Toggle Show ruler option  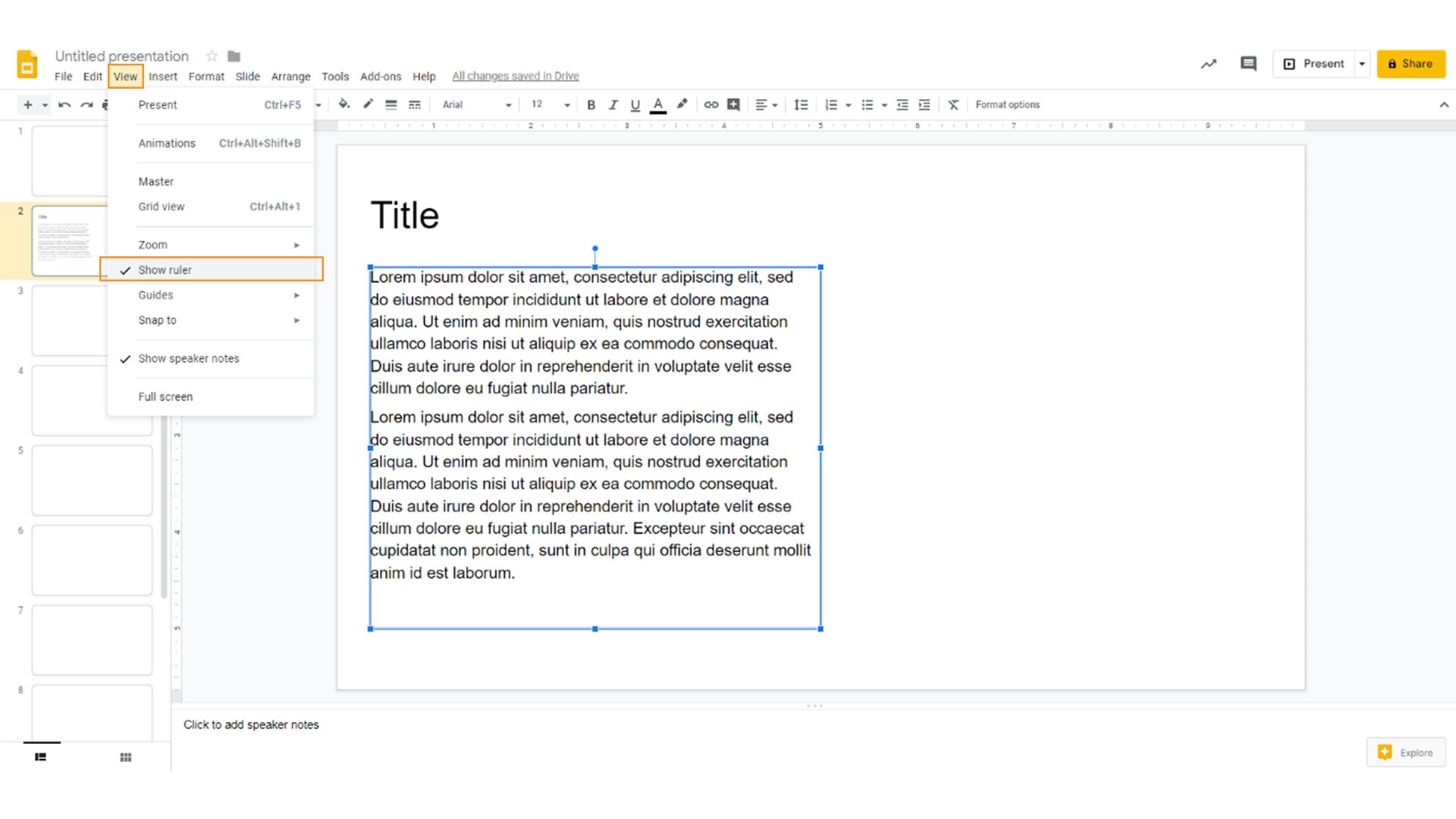[x=212, y=270]
